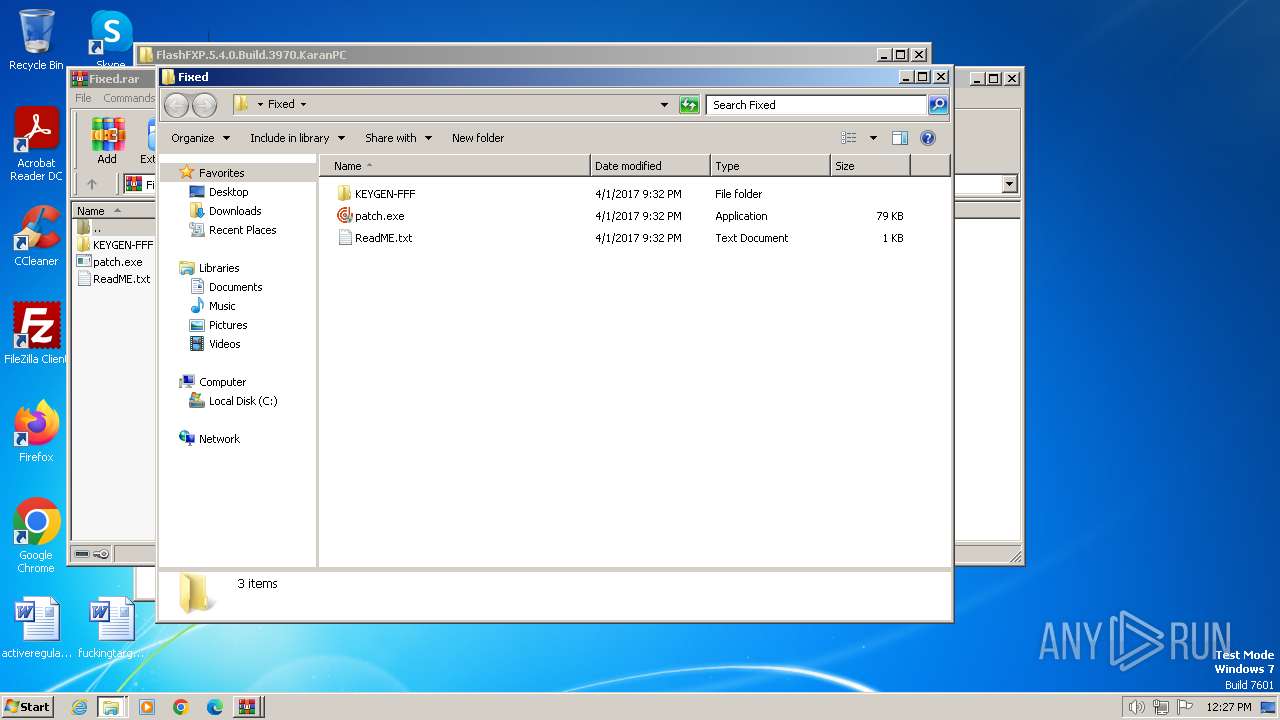Select Local Disk (C:) in navigation pane
1280x720 pixels.
point(242,401)
